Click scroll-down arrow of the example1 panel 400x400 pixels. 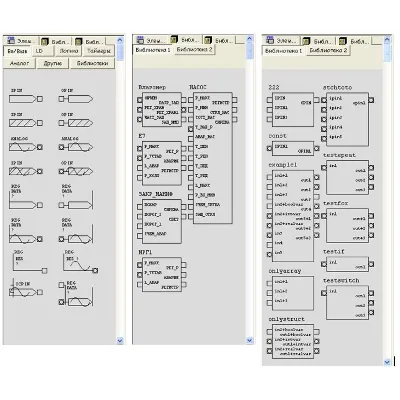click(x=387, y=361)
